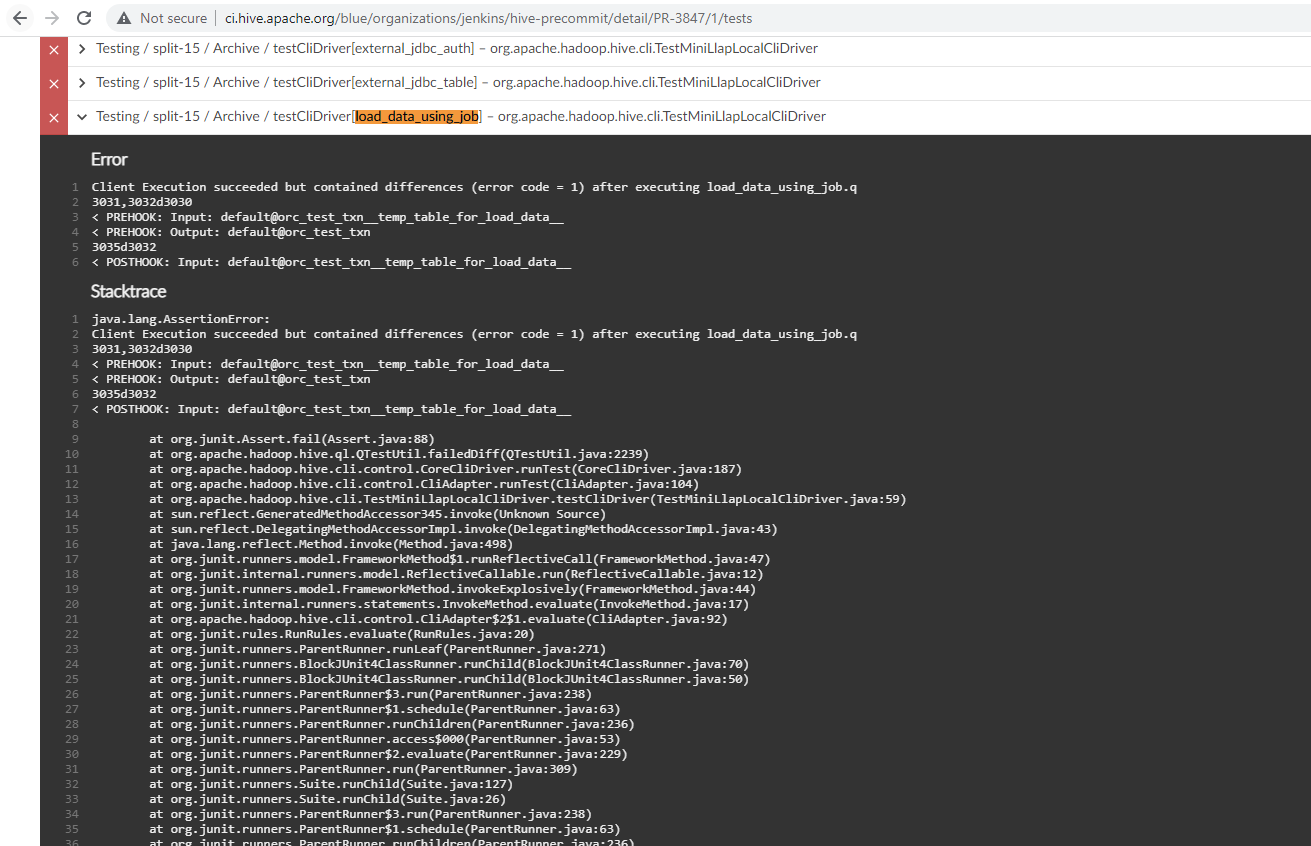Click DelegatingMethodAccessorImpl.invoke stacktrace line

pyautogui.click(x=463, y=529)
